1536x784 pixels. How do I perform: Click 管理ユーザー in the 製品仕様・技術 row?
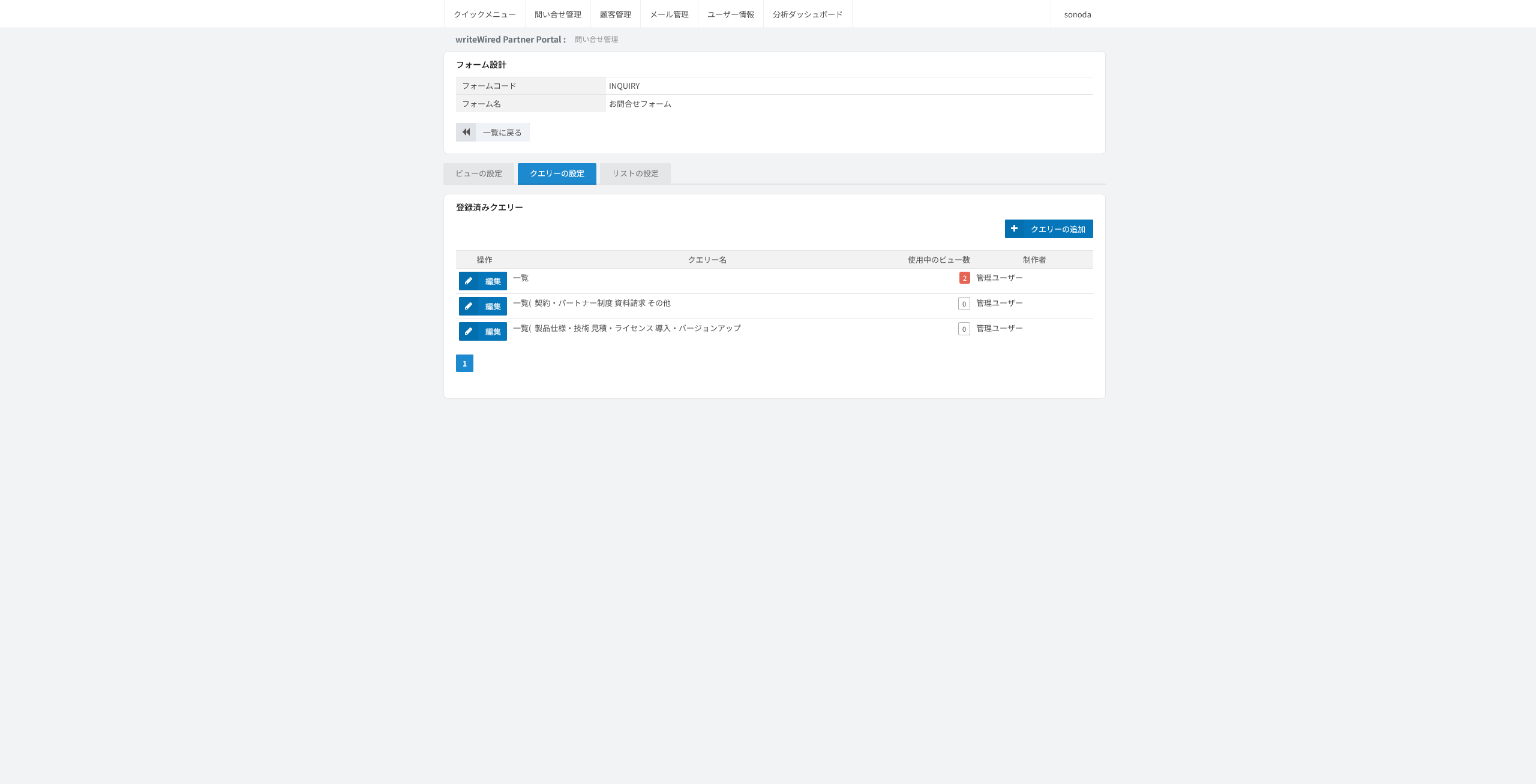pos(1000,328)
